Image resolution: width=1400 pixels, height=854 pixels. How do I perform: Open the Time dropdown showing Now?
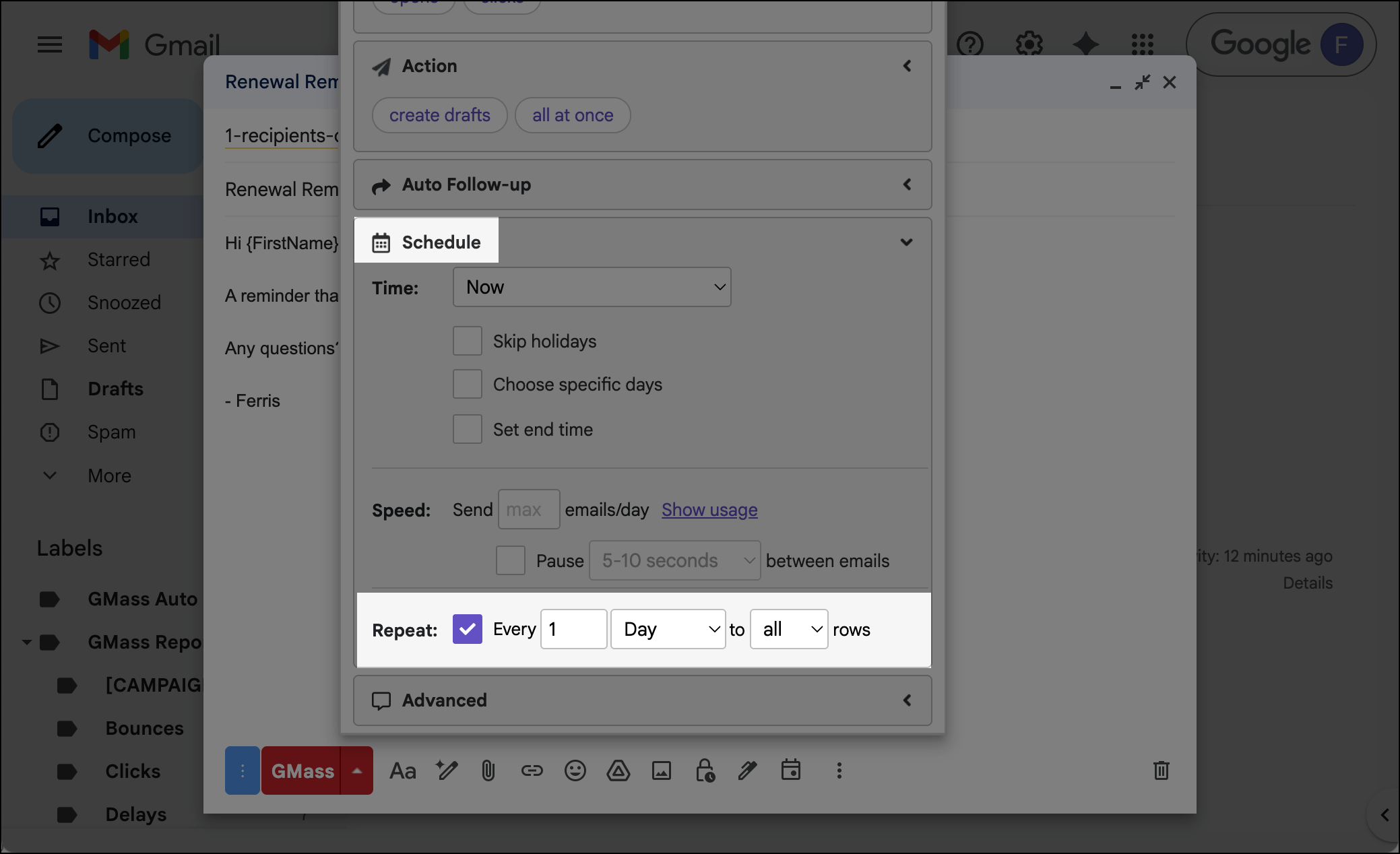pyautogui.click(x=592, y=287)
